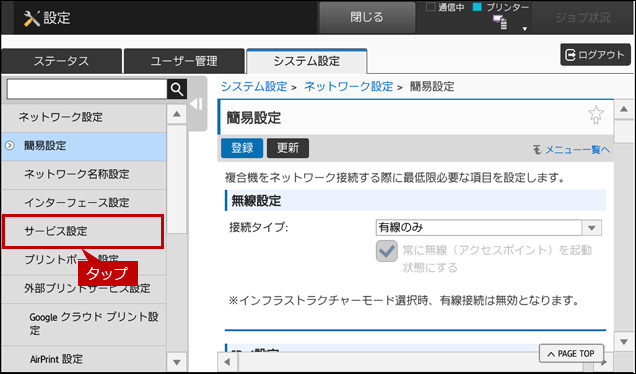Screen dimensions: 636x374
Task: Open ネットワーク名称設定 menu item
Action: coord(84,174)
